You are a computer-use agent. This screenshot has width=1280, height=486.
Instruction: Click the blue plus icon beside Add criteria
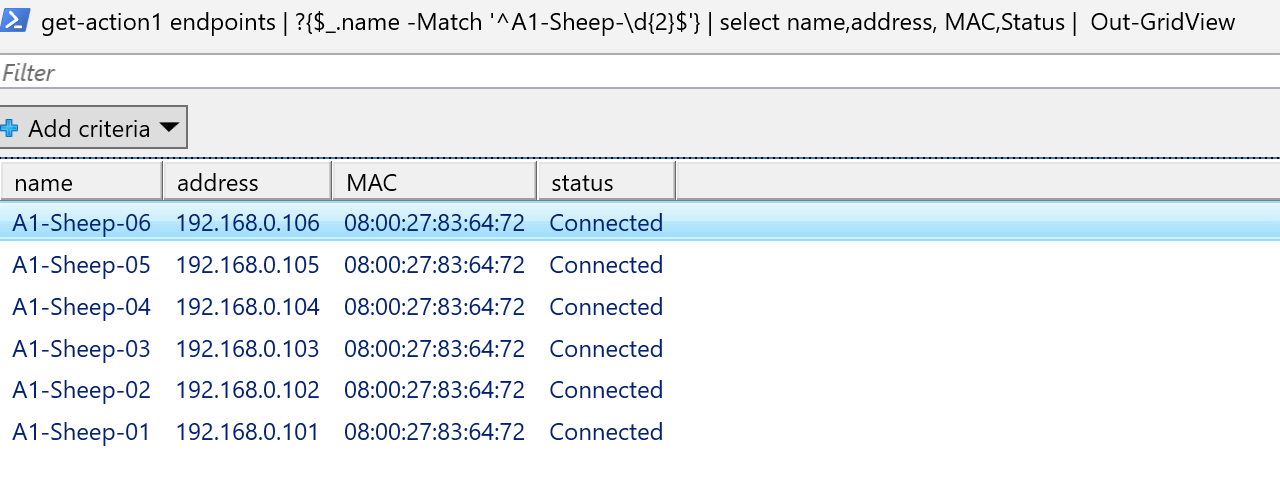[9, 129]
